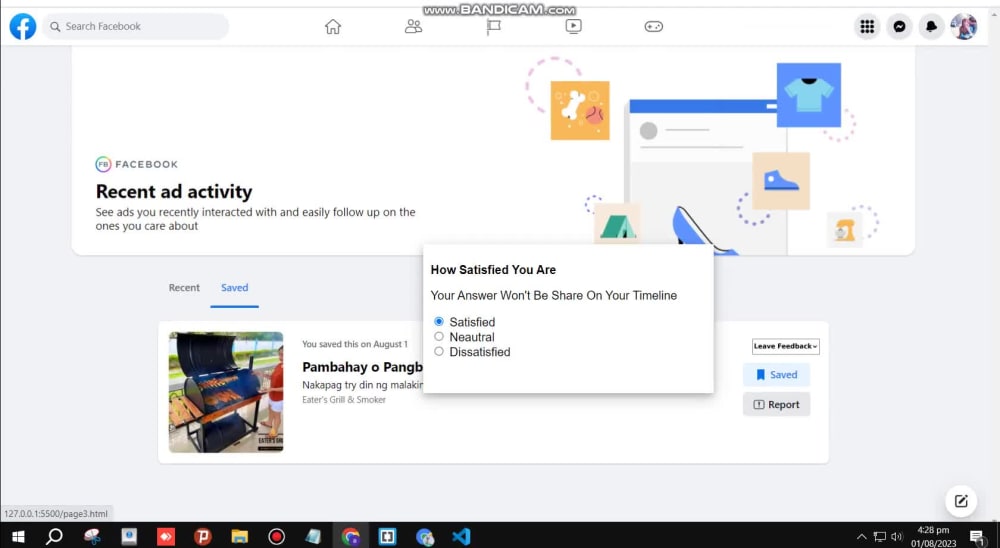Open File Explorer from the taskbar
Image resolution: width=1000 pixels, height=548 pixels.
tap(239, 537)
